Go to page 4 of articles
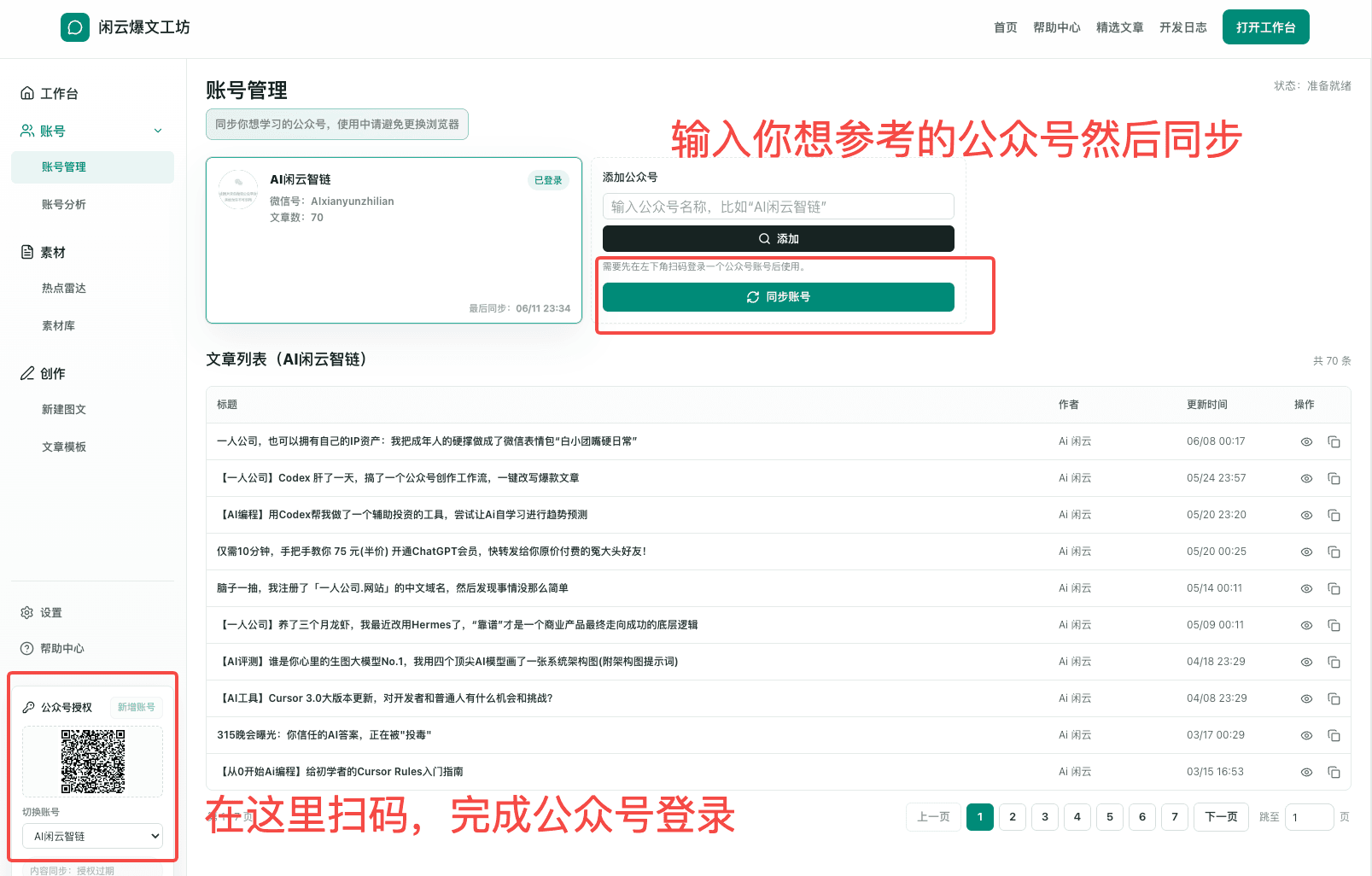The width and height of the screenshot is (1372, 876). tap(1077, 817)
